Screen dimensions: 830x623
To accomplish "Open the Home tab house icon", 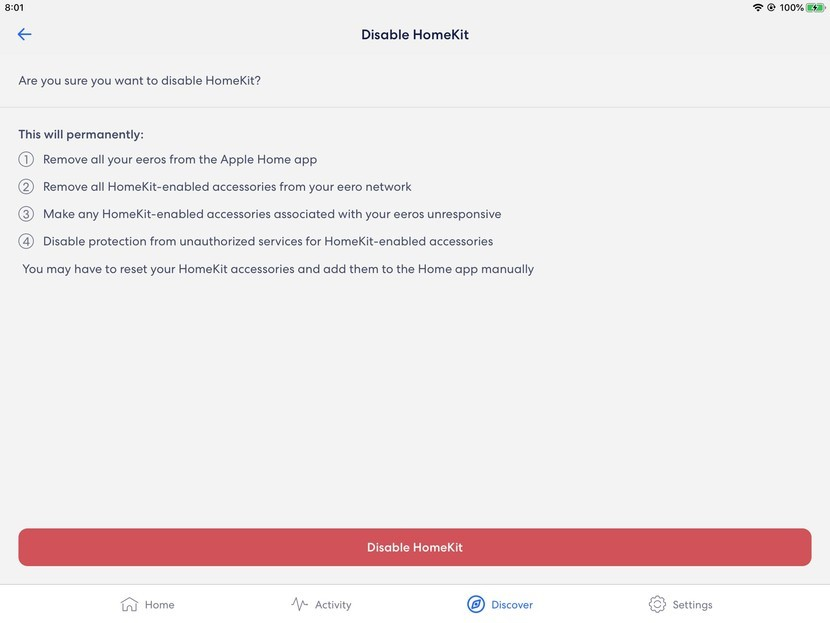I will (x=128, y=604).
